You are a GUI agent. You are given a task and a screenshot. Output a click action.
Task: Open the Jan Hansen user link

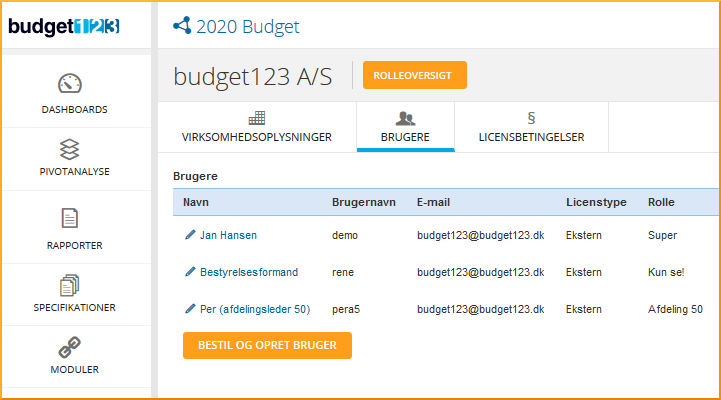click(x=228, y=236)
